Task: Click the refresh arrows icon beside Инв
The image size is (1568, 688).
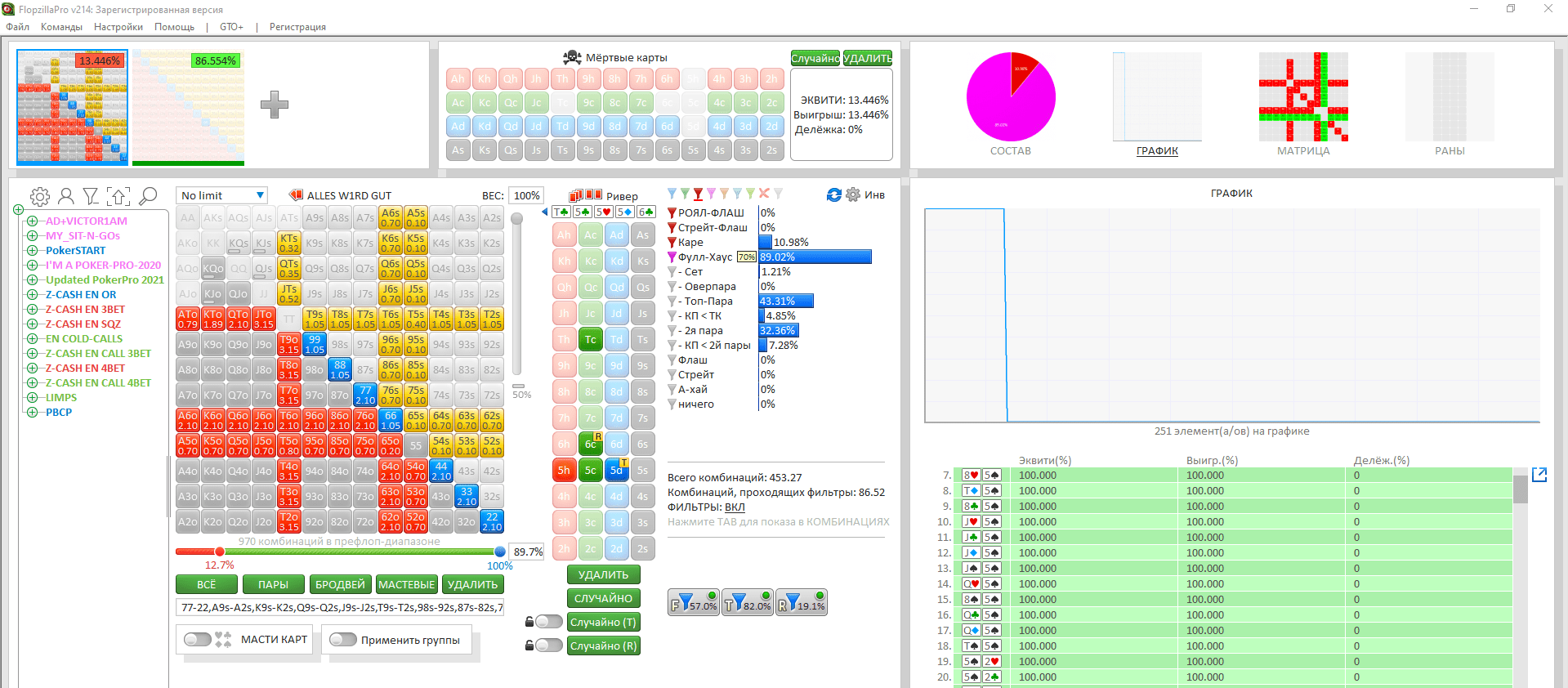Action: click(x=833, y=195)
